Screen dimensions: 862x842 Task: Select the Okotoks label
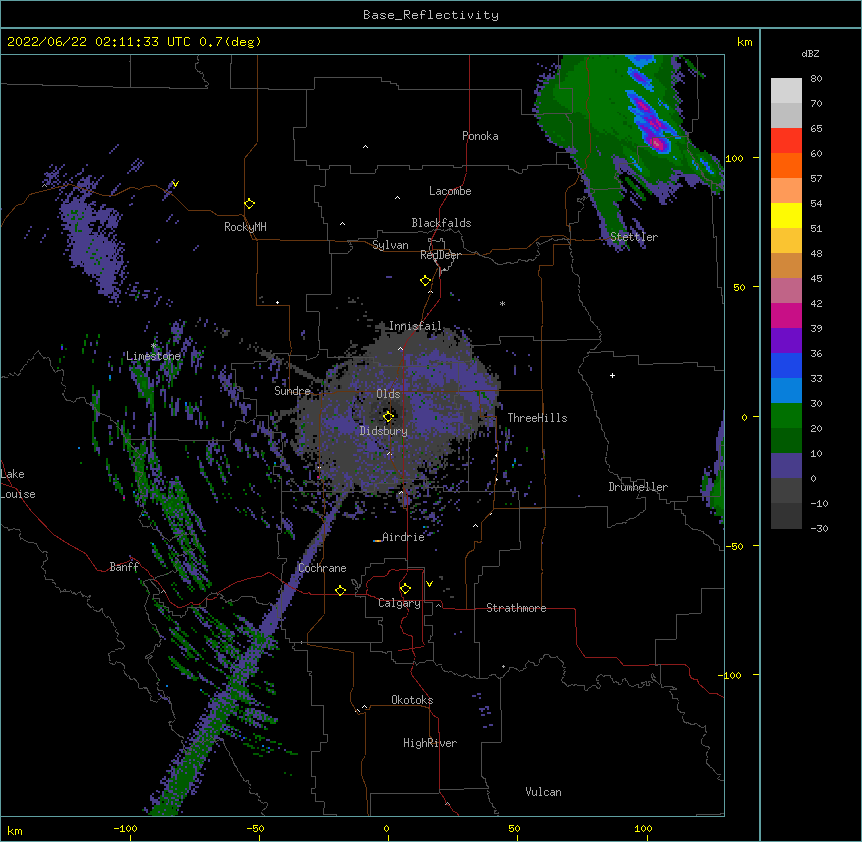[x=412, y=700]
